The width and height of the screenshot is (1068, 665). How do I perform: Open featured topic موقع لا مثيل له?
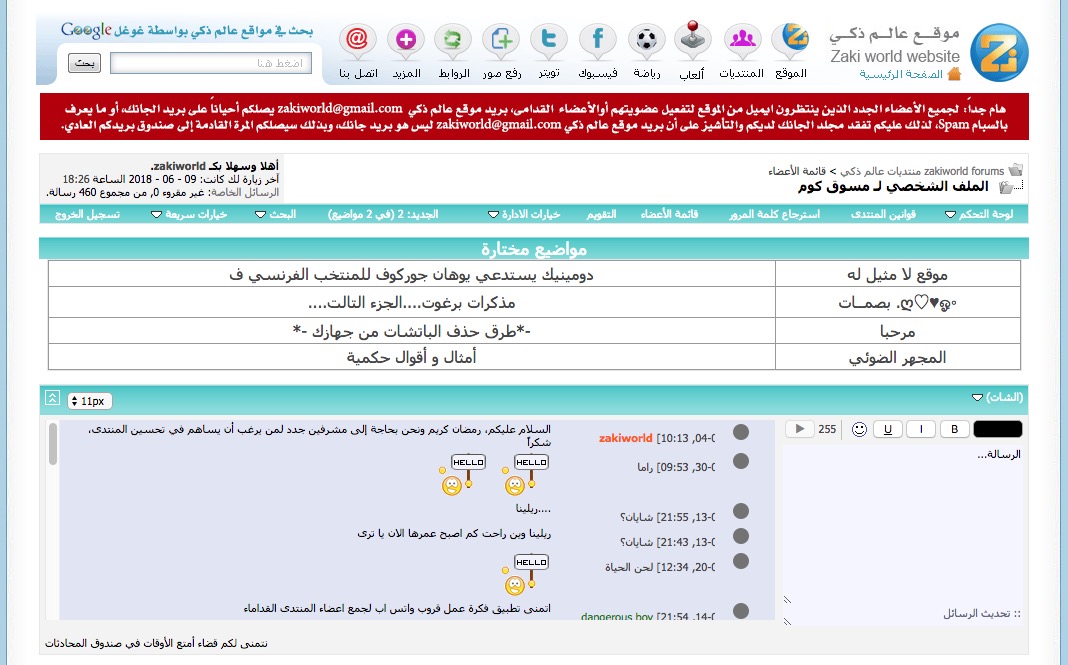[x=897, y=275]
